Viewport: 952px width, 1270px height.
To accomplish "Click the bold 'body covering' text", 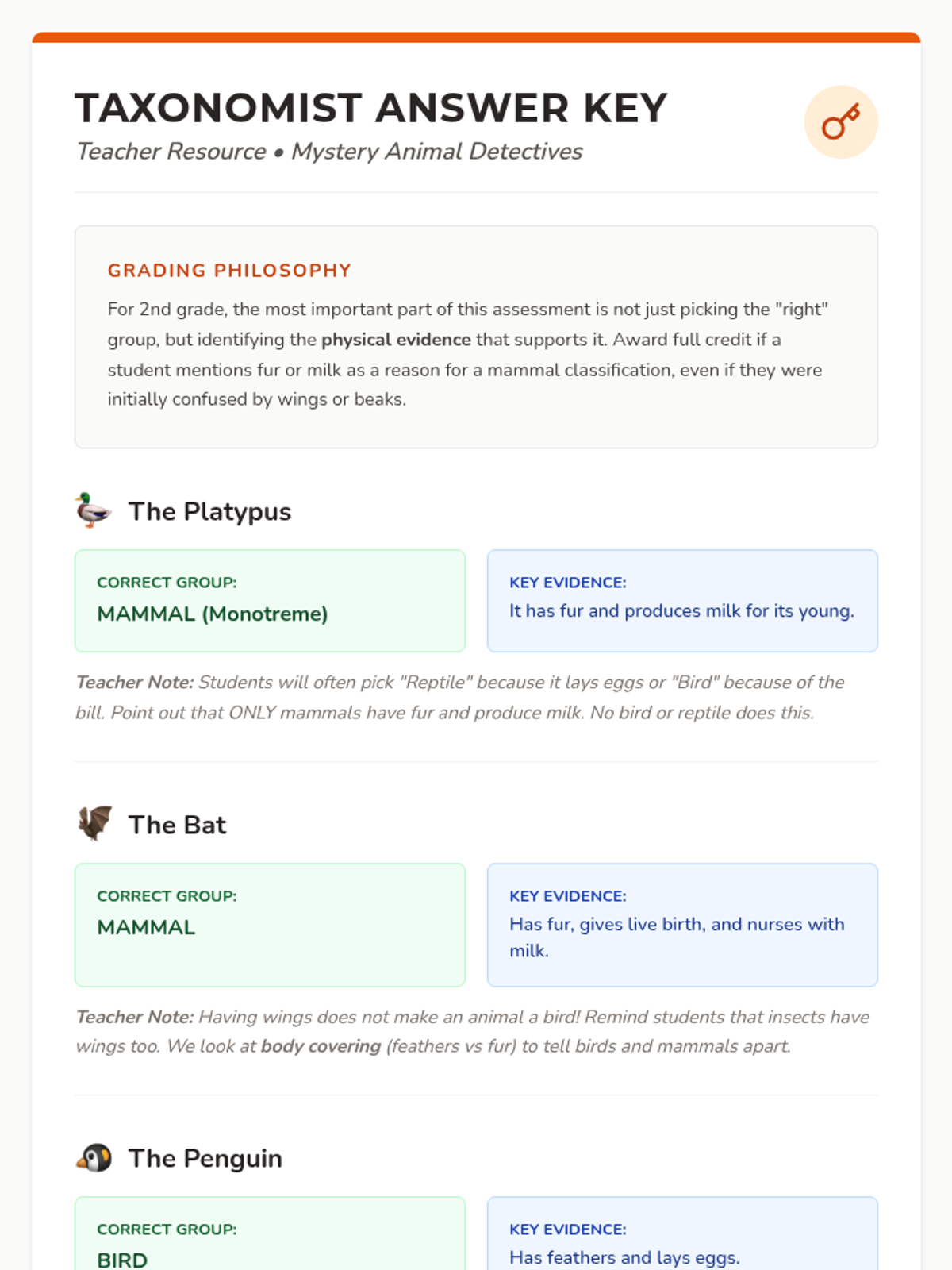I will 321,1046.
